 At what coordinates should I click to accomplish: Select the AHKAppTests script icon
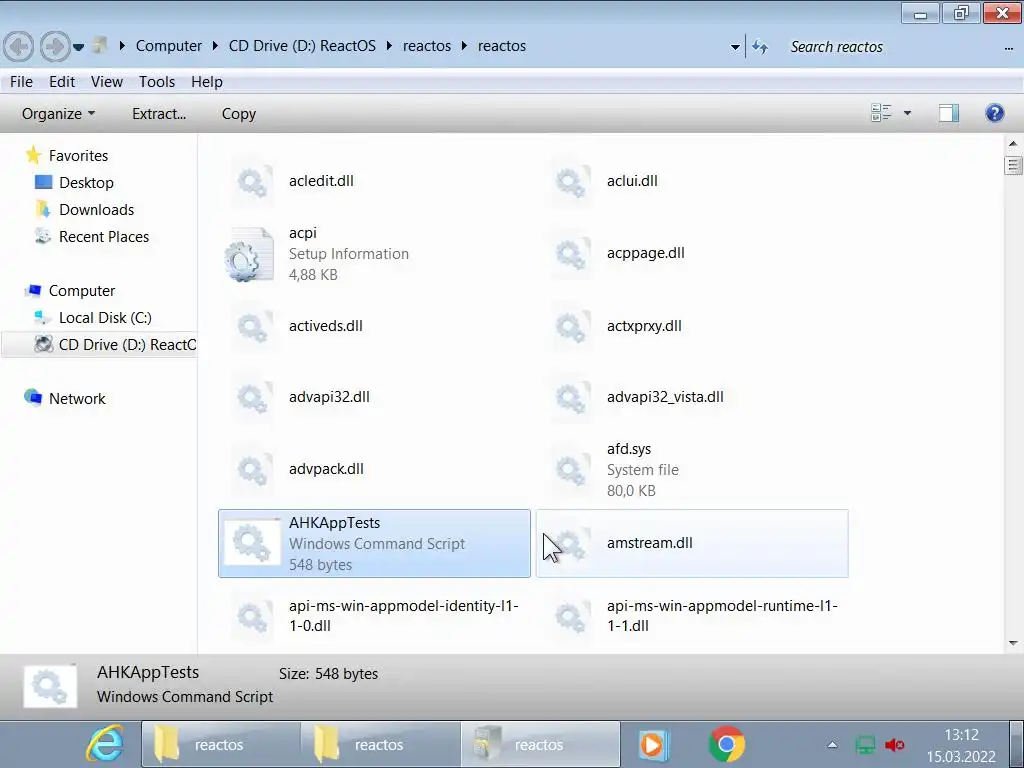click(252, 543)
